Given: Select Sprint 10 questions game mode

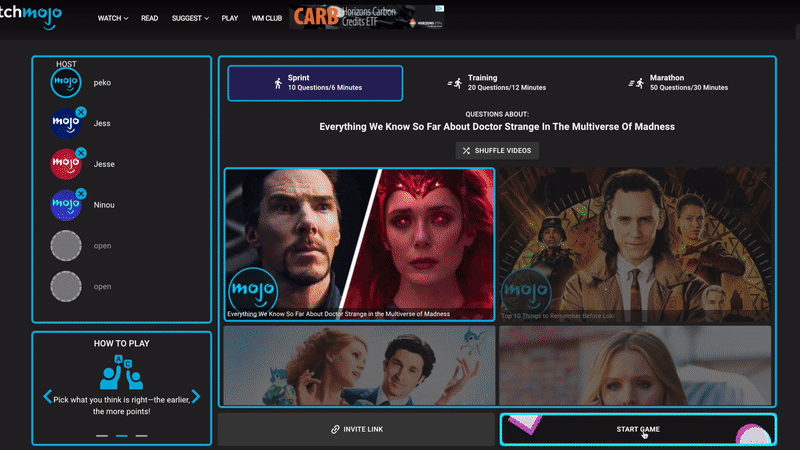Looking at the screenshot, I should point(315,83).
